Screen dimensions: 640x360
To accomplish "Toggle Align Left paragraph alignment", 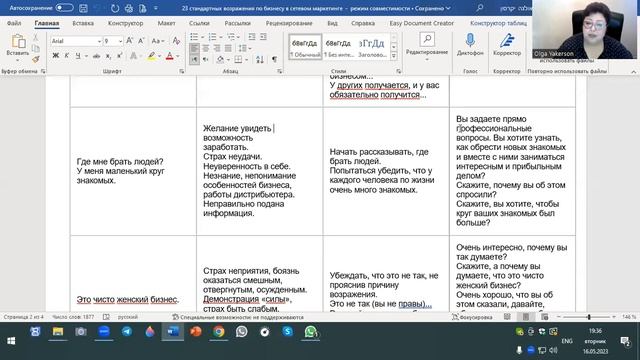I will [x=194, y=49].
